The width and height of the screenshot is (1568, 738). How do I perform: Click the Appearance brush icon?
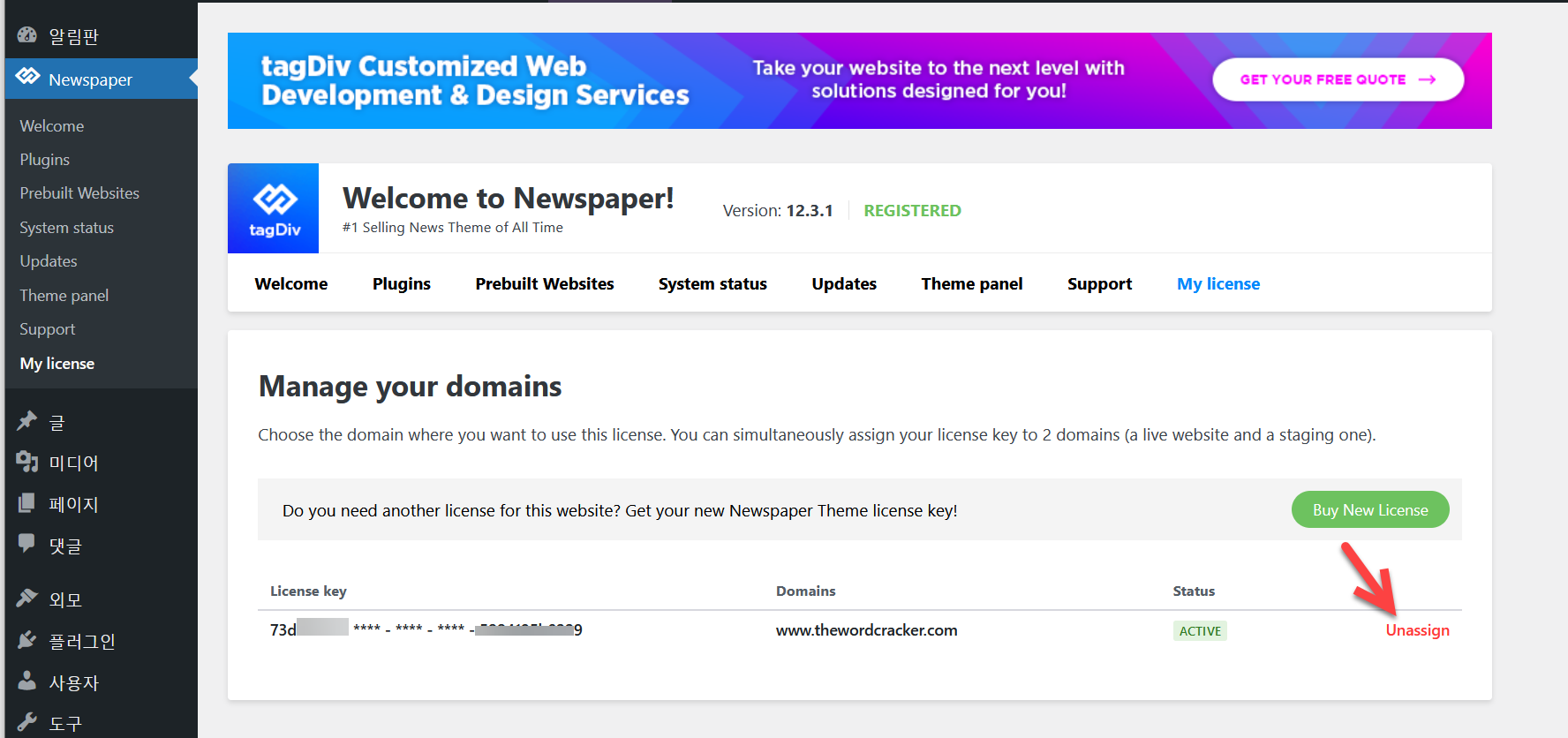pyautogui.click(x=27, y=599)
